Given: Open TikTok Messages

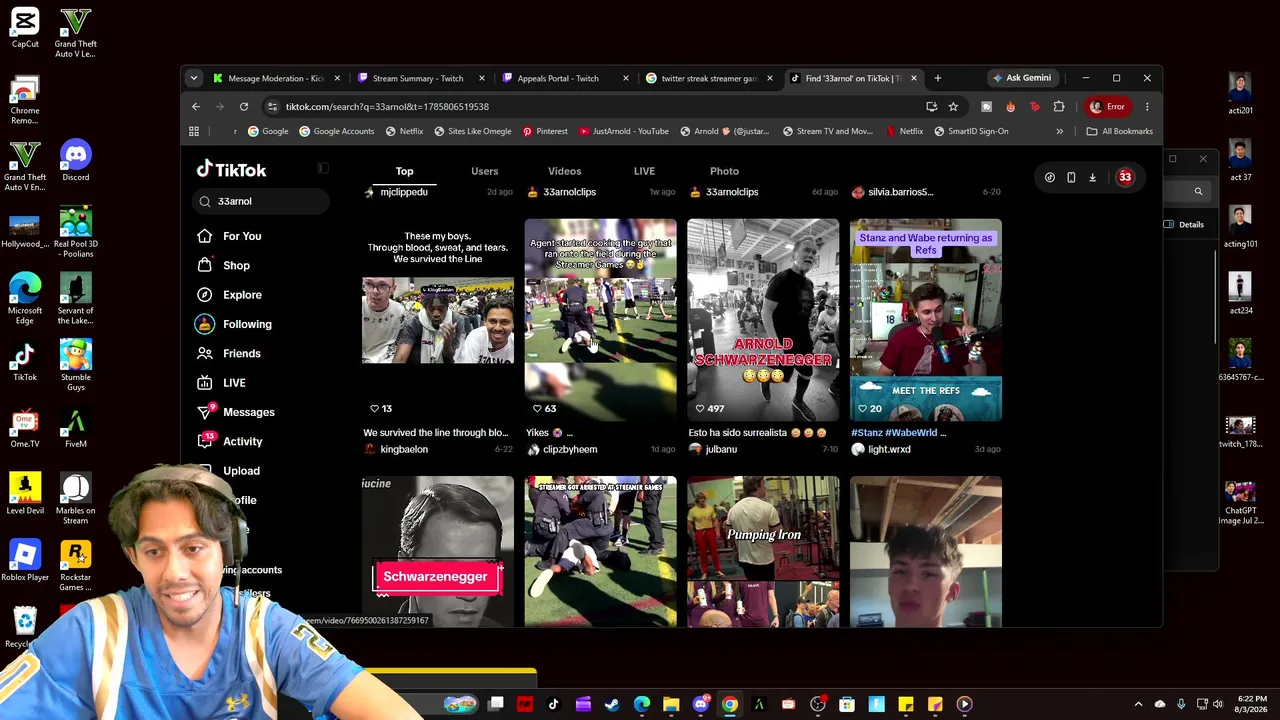Looking at the screenshot, I should pyautogui.click(x=248, y=412).
